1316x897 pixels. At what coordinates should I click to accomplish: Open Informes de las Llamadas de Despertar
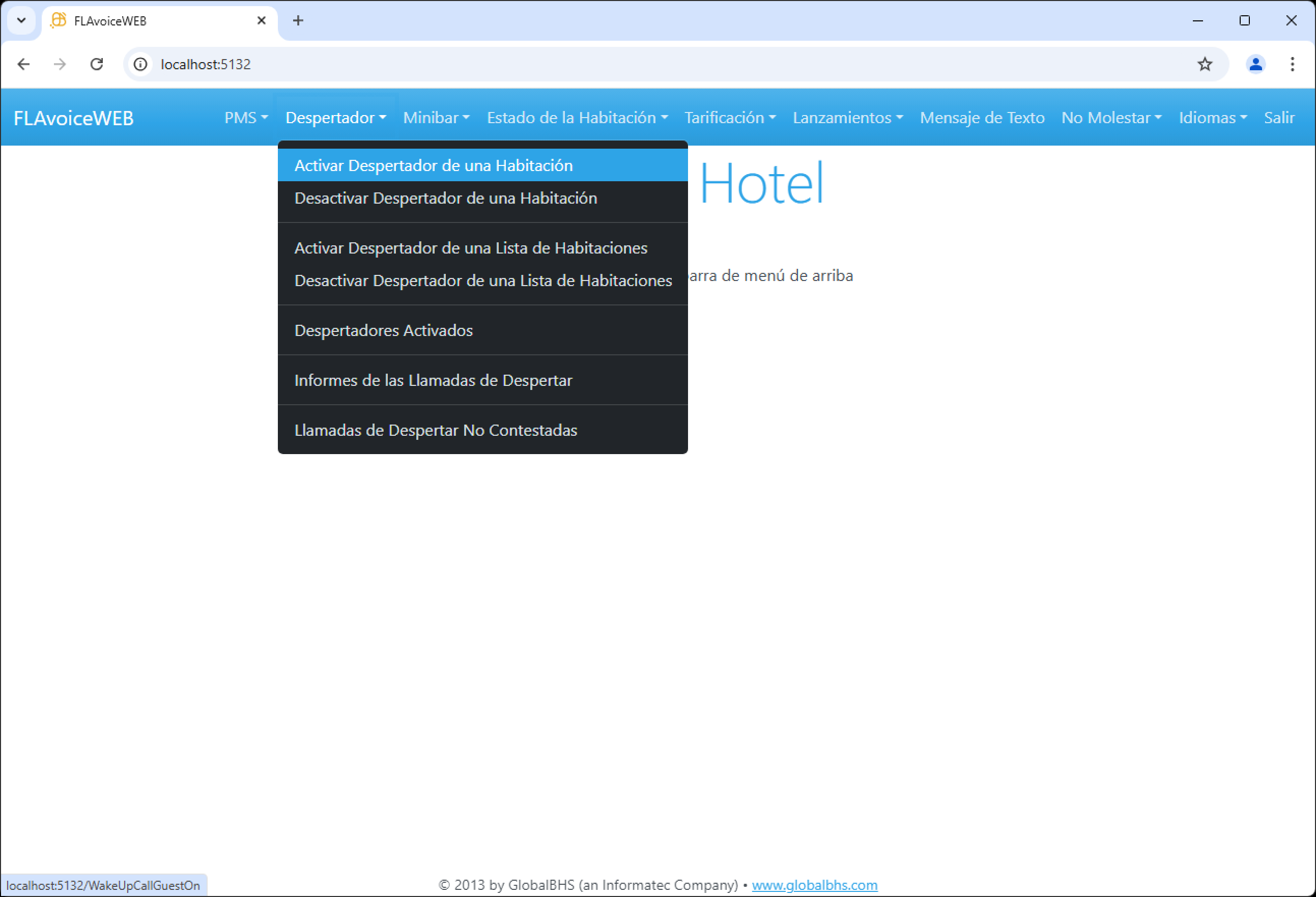click(x=433, y=380)
